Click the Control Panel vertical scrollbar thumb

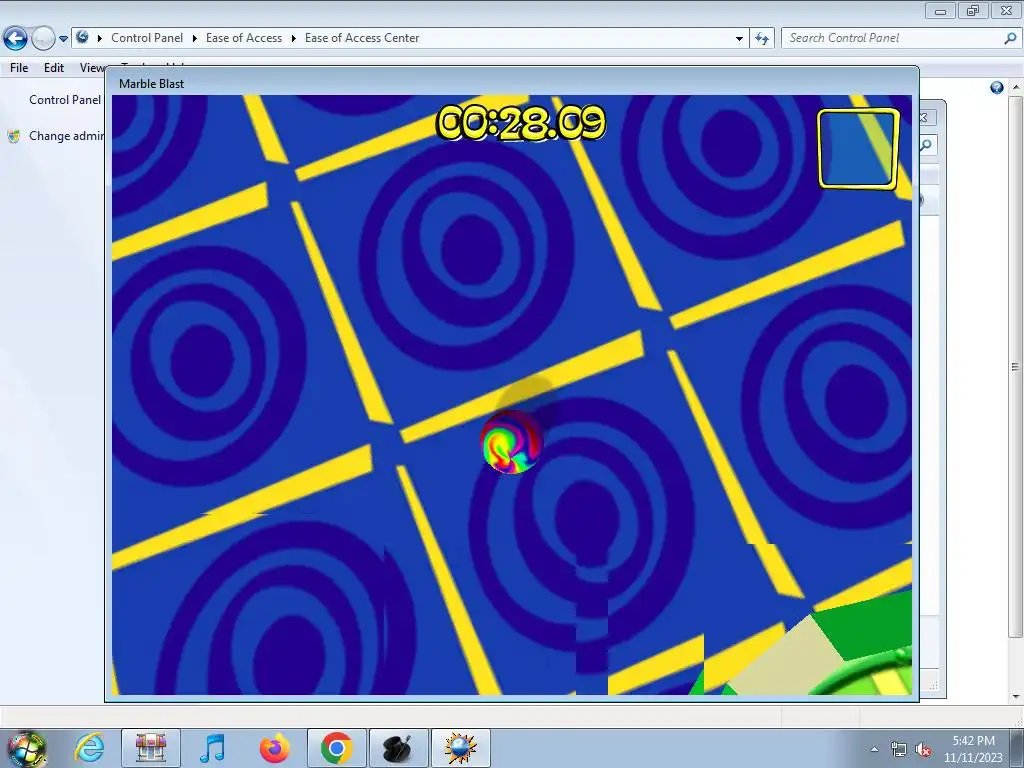1016,367
